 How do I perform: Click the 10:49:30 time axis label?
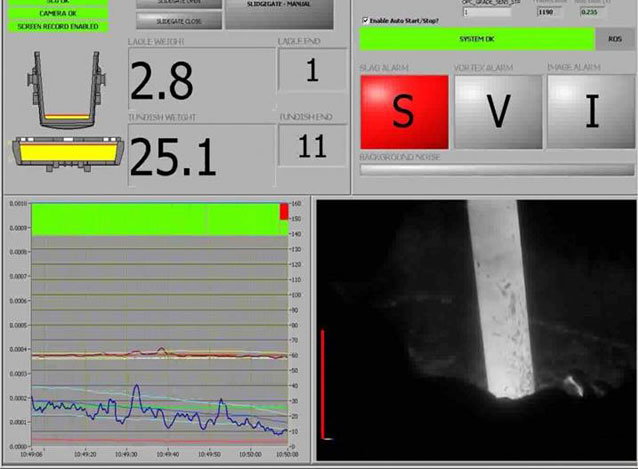coord(126,454)
